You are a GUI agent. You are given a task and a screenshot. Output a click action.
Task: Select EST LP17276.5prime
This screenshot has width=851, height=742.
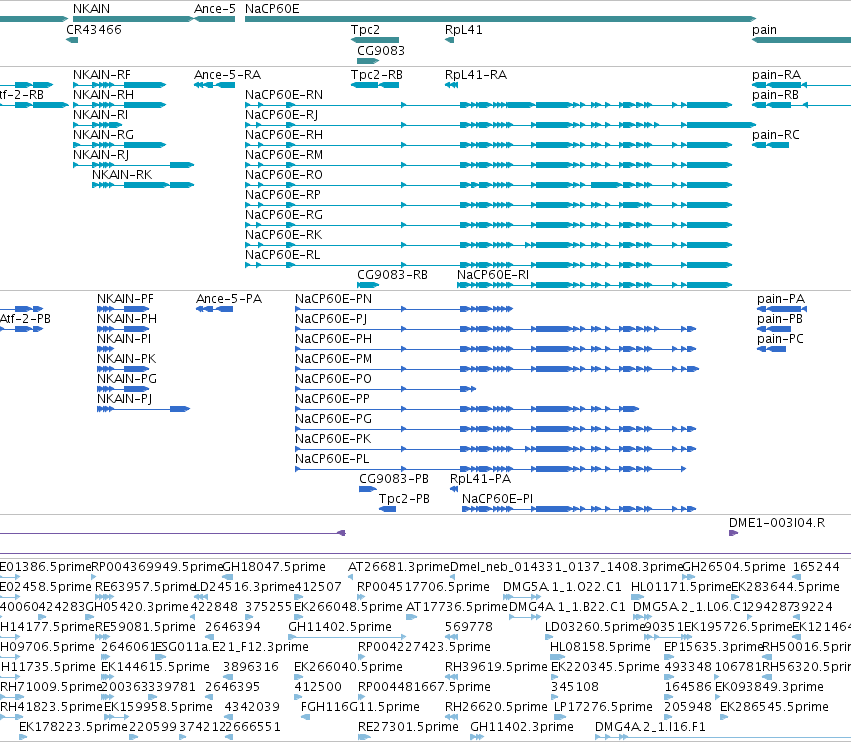[x=603, y=707]
